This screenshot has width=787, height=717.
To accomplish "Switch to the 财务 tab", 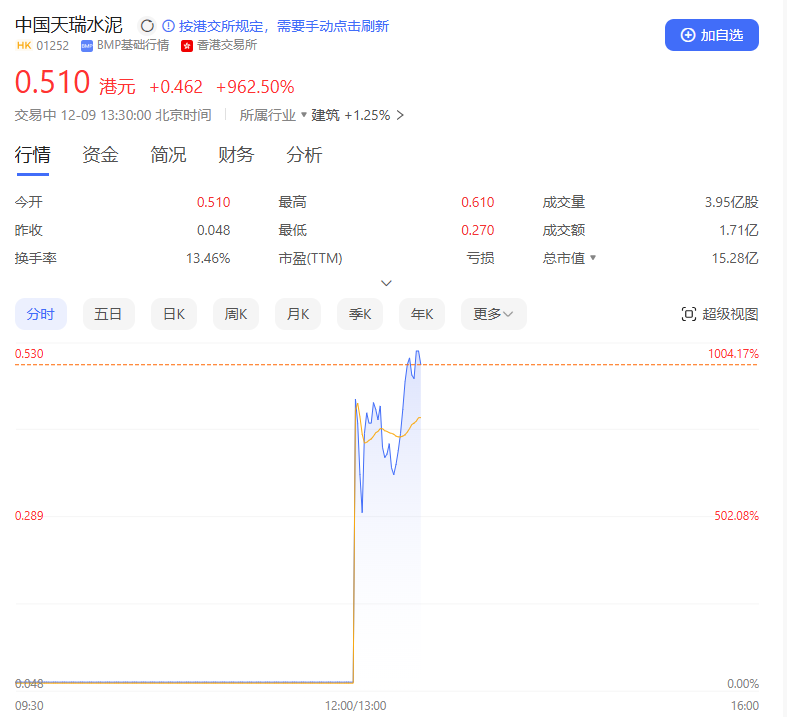I will (x=236, y=155).
